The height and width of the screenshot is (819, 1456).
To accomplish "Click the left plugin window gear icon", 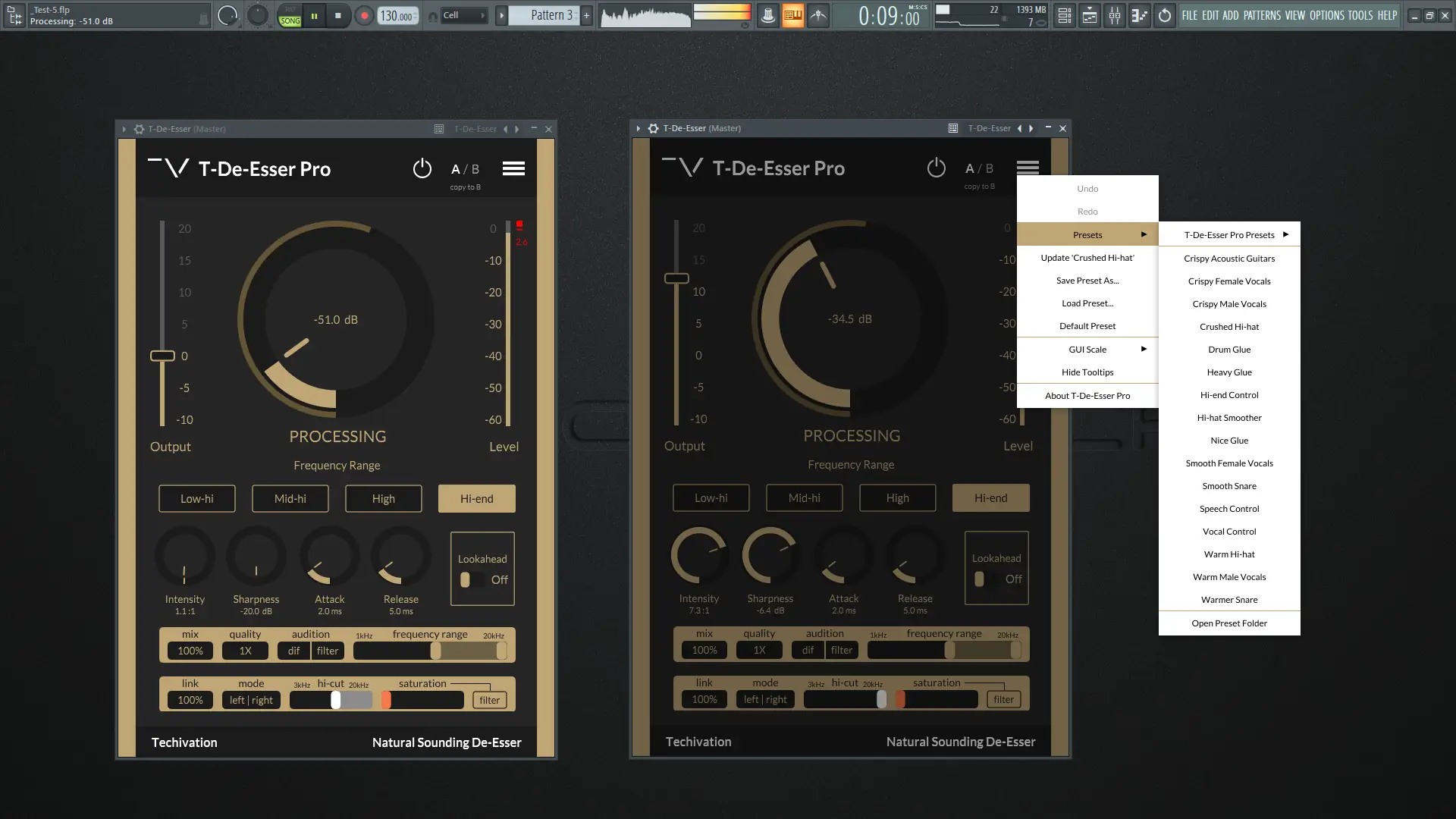I will pyautogui.click(x=140, y=129).
